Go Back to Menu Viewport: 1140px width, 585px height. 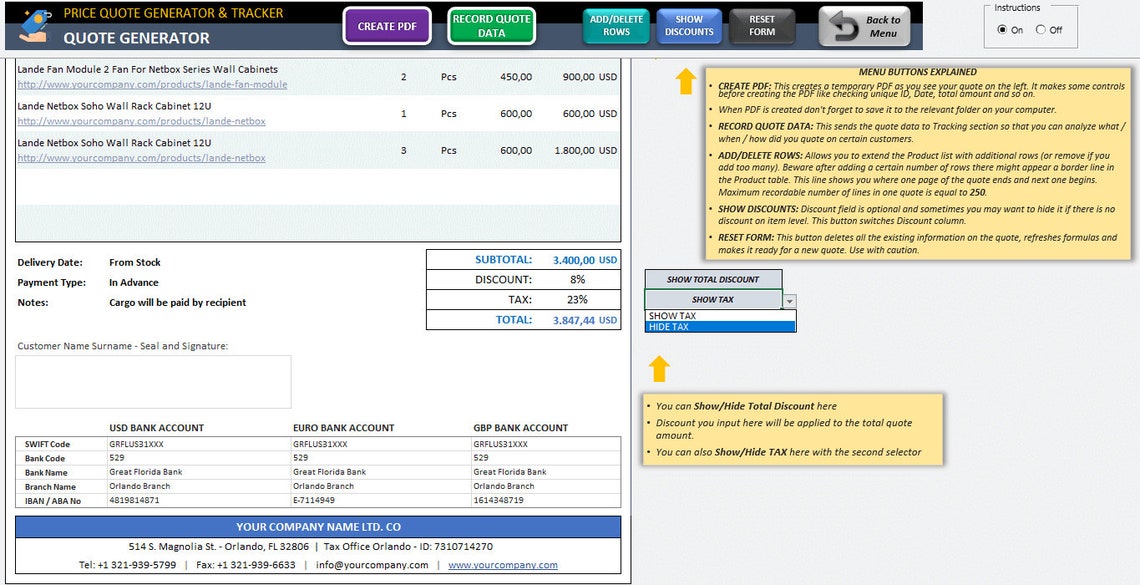[865, 28]
